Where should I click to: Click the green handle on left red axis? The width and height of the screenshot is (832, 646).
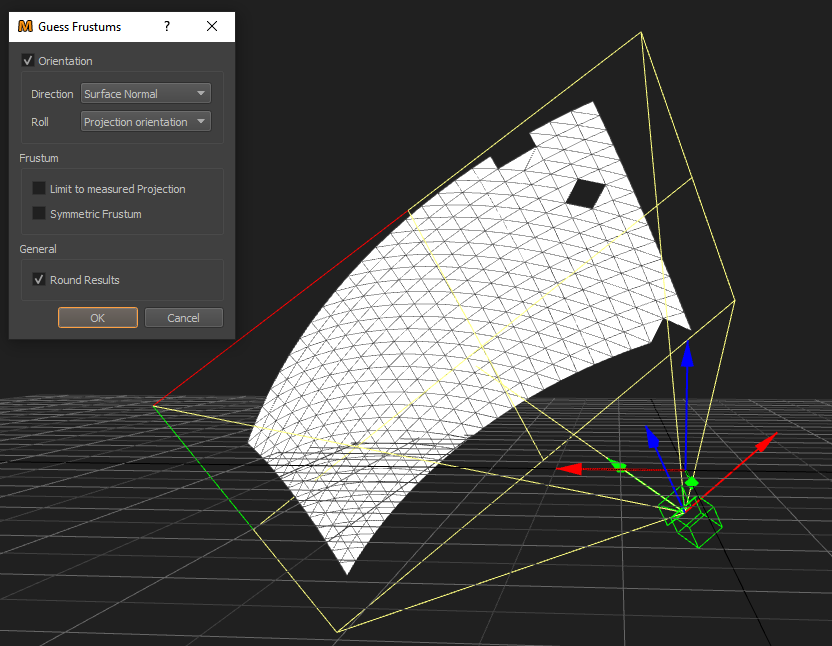pyautogui.click(x=619, y=464)
